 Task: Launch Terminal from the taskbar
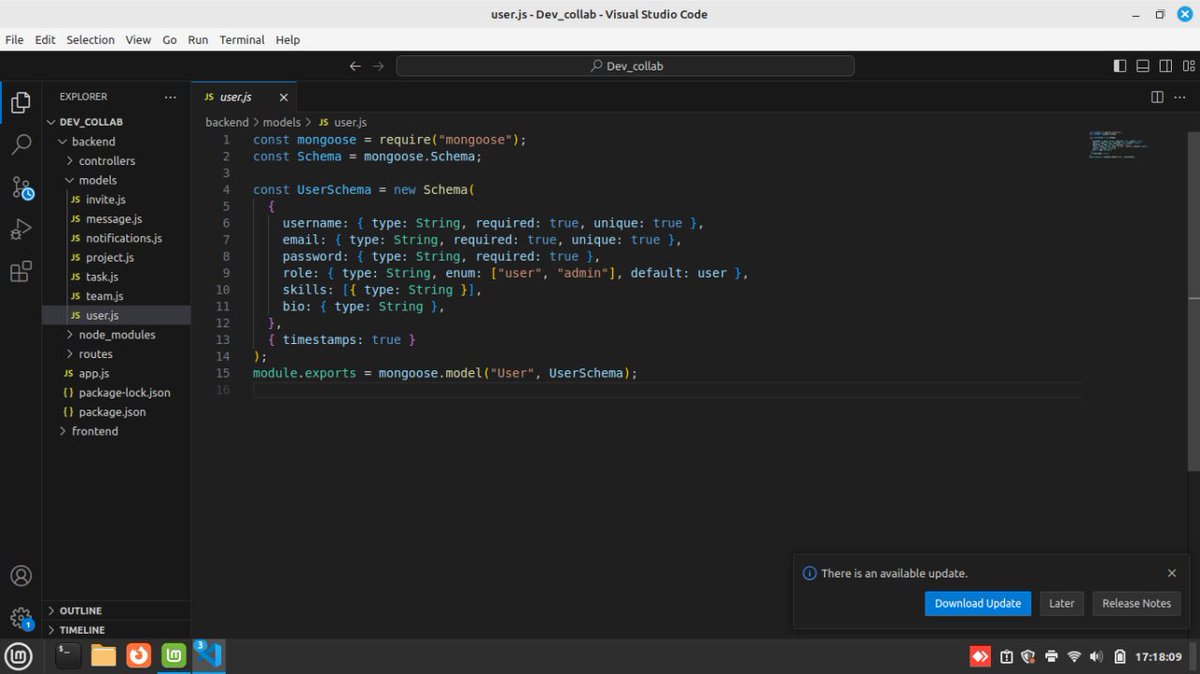[x=68, y=656]
